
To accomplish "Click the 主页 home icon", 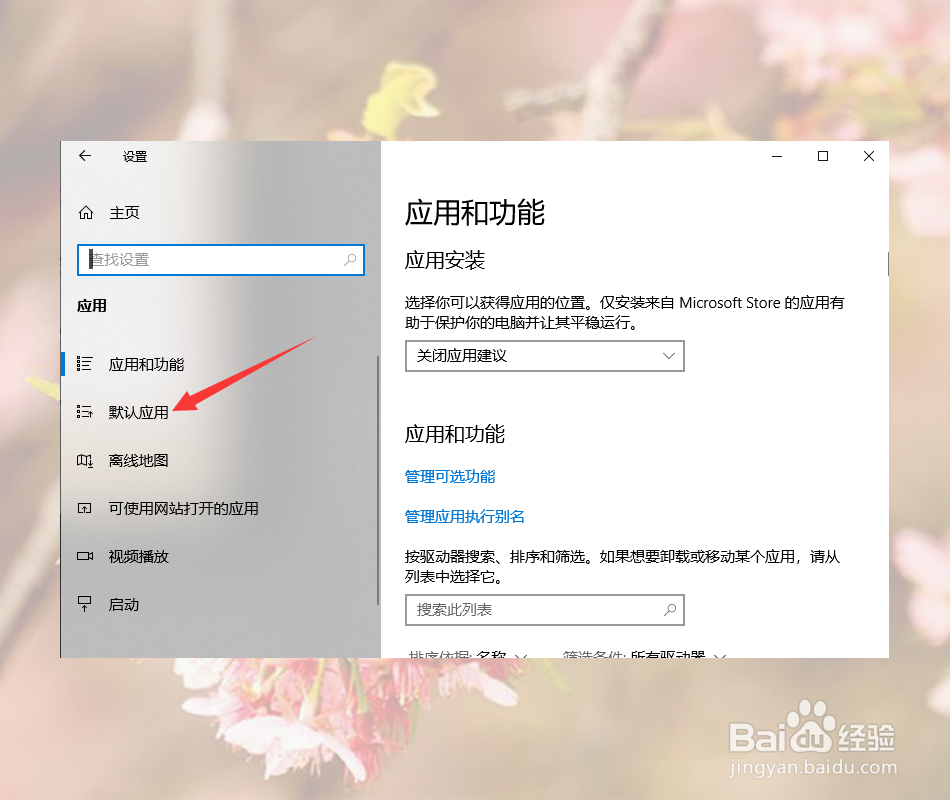I will click(x=85, y=212).
